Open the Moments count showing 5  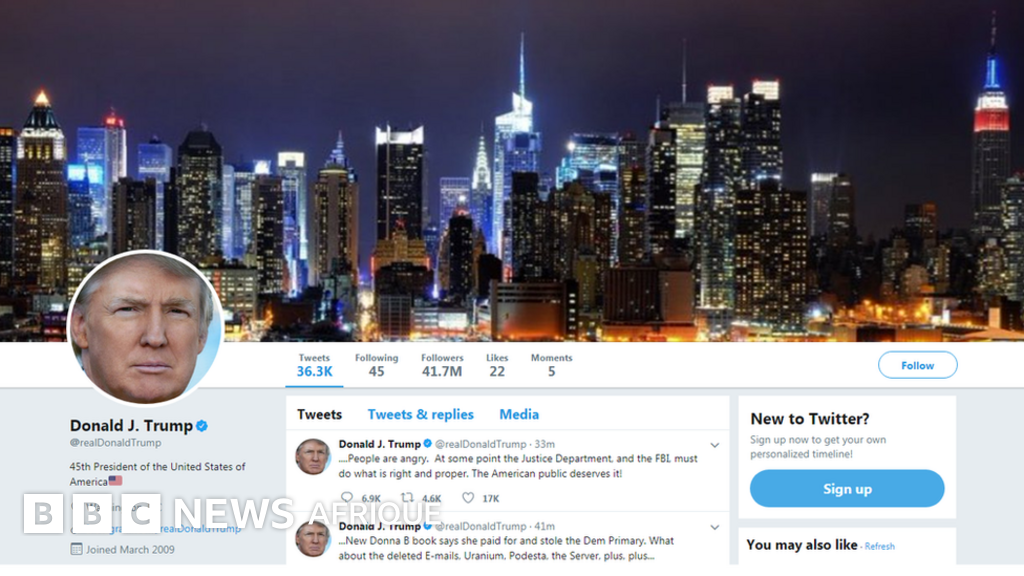(551, 366)
